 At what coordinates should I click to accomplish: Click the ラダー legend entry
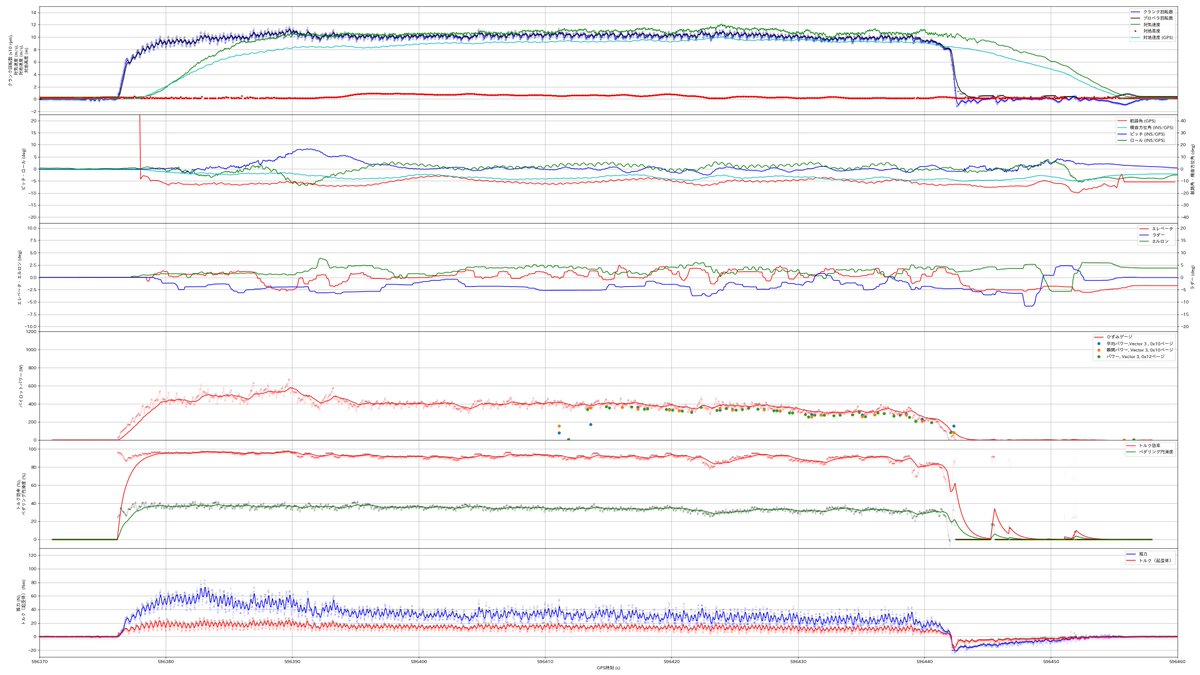click(x=1152, y=235)
